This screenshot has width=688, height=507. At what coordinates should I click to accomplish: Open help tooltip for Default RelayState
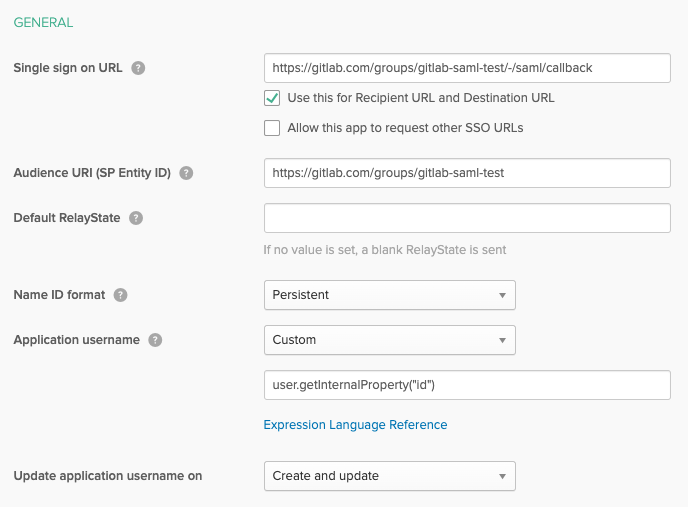[136, 218]
